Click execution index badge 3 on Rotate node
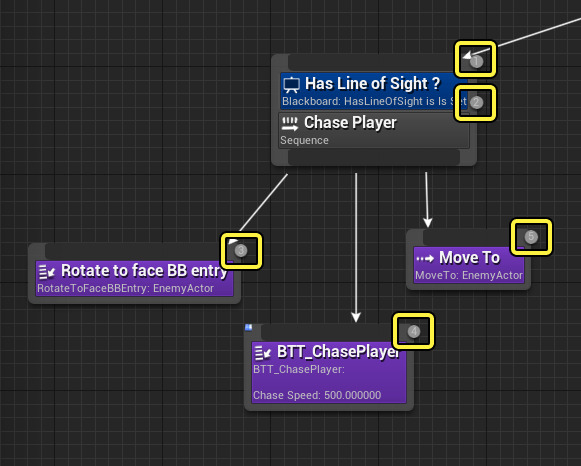 [241, 251]
